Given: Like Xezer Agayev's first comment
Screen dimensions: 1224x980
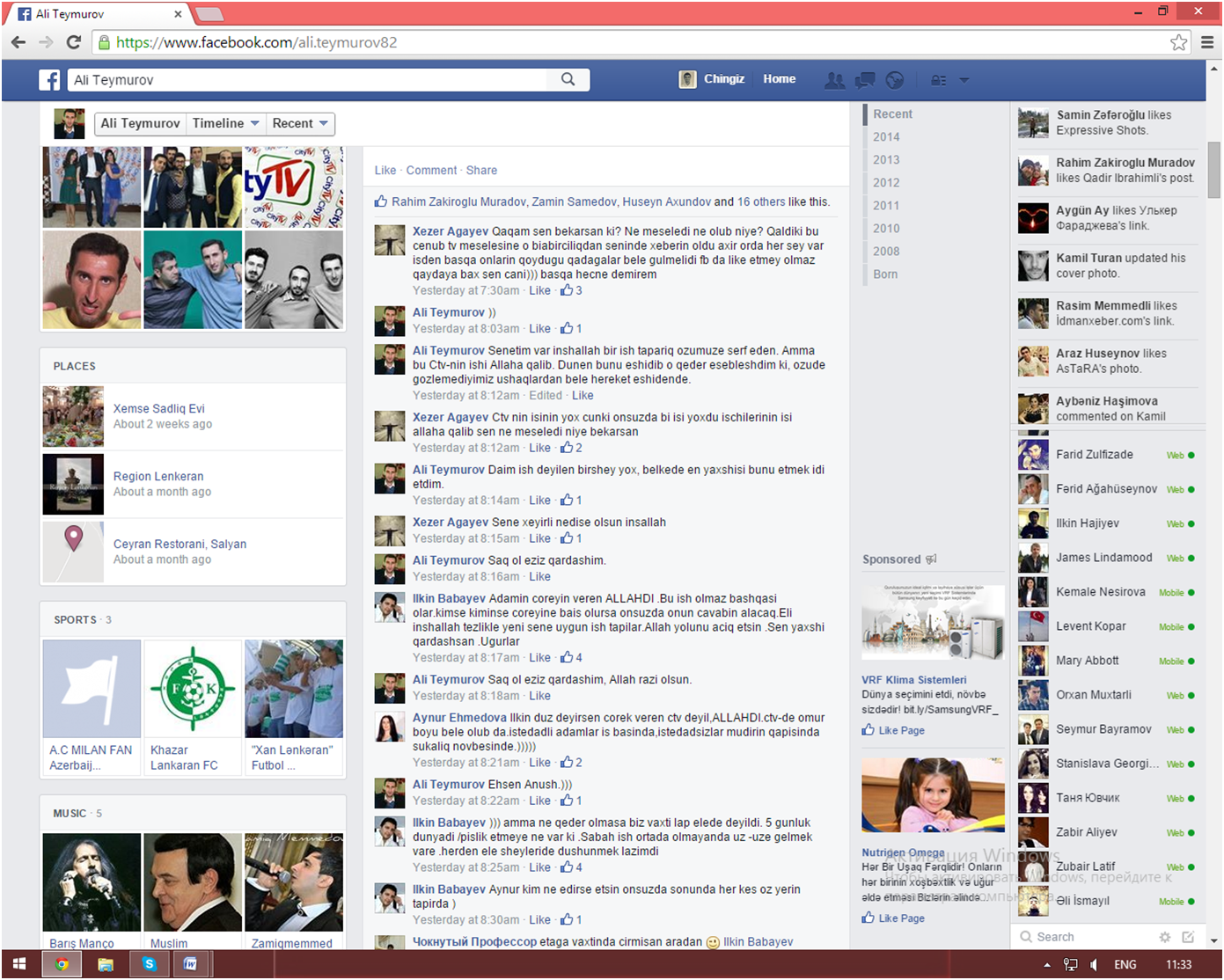Looking at the screenshot, I should pos(539,290).
